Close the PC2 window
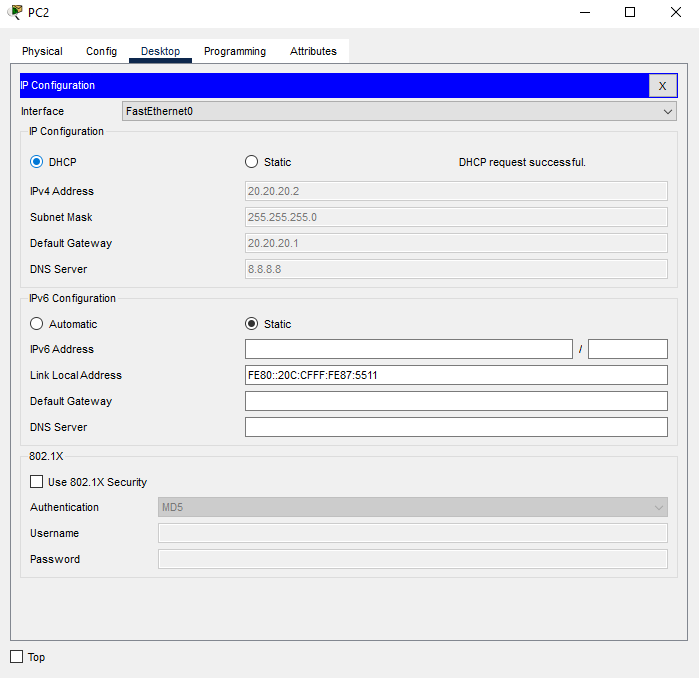Viewport: 699px width, 678px height. click(x=676, y=12)
